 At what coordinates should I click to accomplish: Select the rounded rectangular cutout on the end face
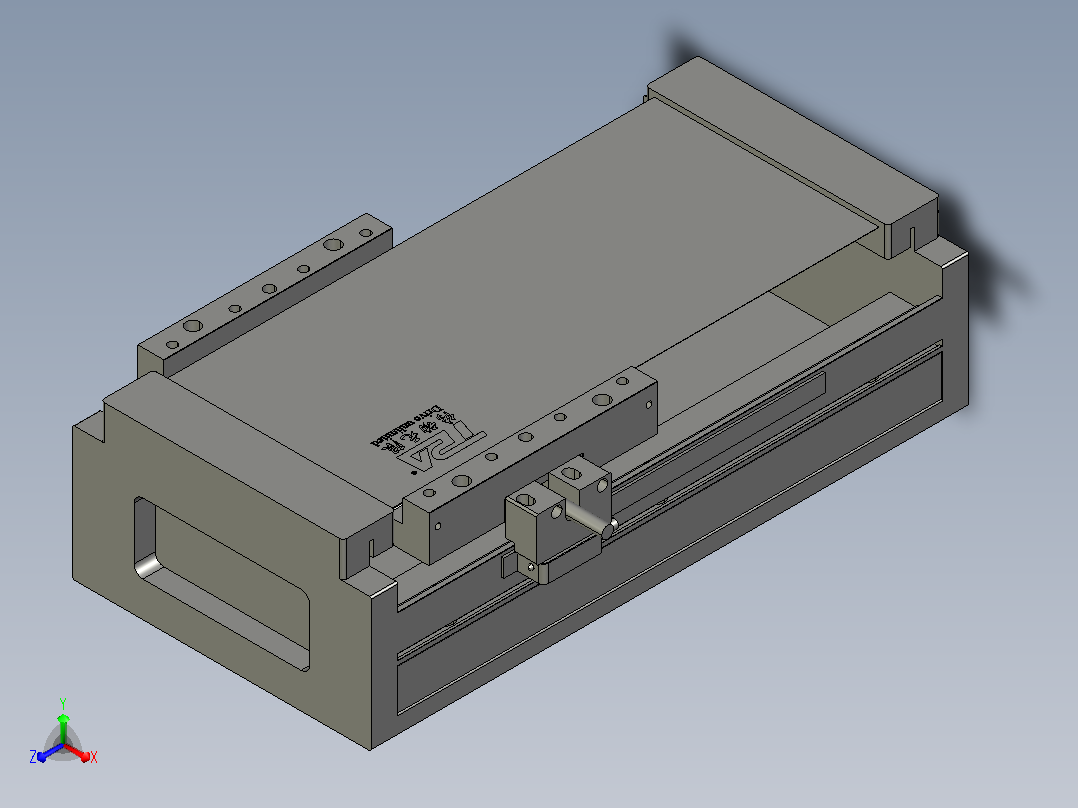pos(221,583)
